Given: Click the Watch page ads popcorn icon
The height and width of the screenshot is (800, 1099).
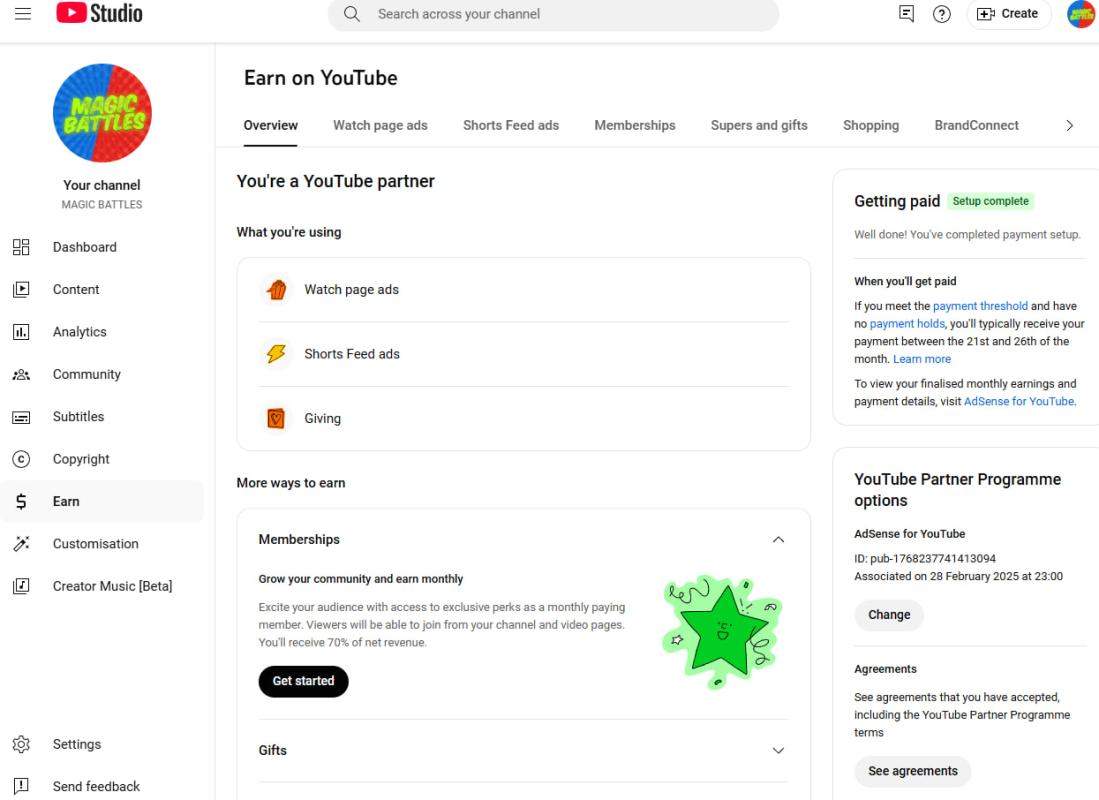Looking at the screenshot, I should point(276,289).
